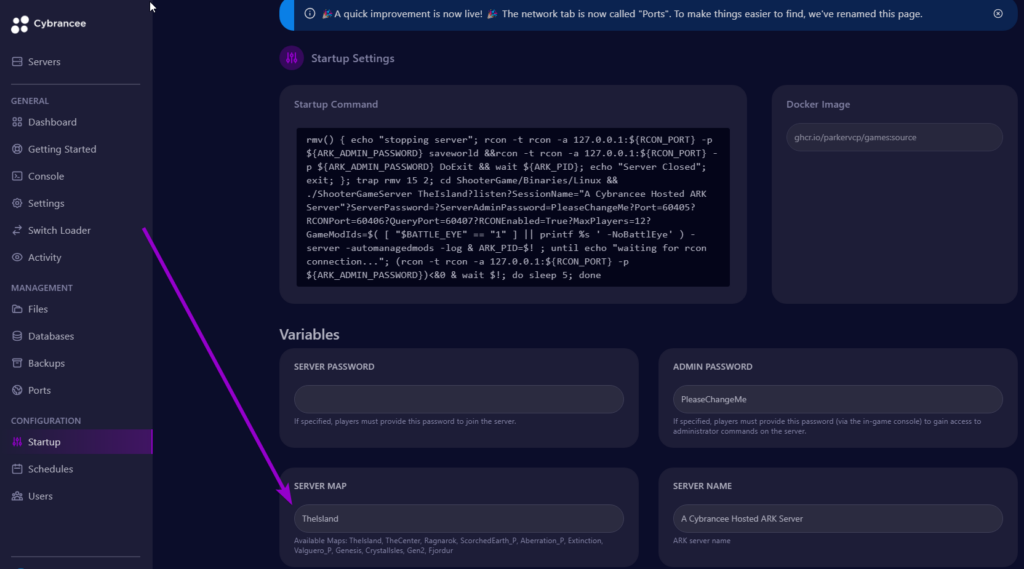Click the Docker Image field
The width and height of the screenshot is (1024, 569).
[894, 137]
